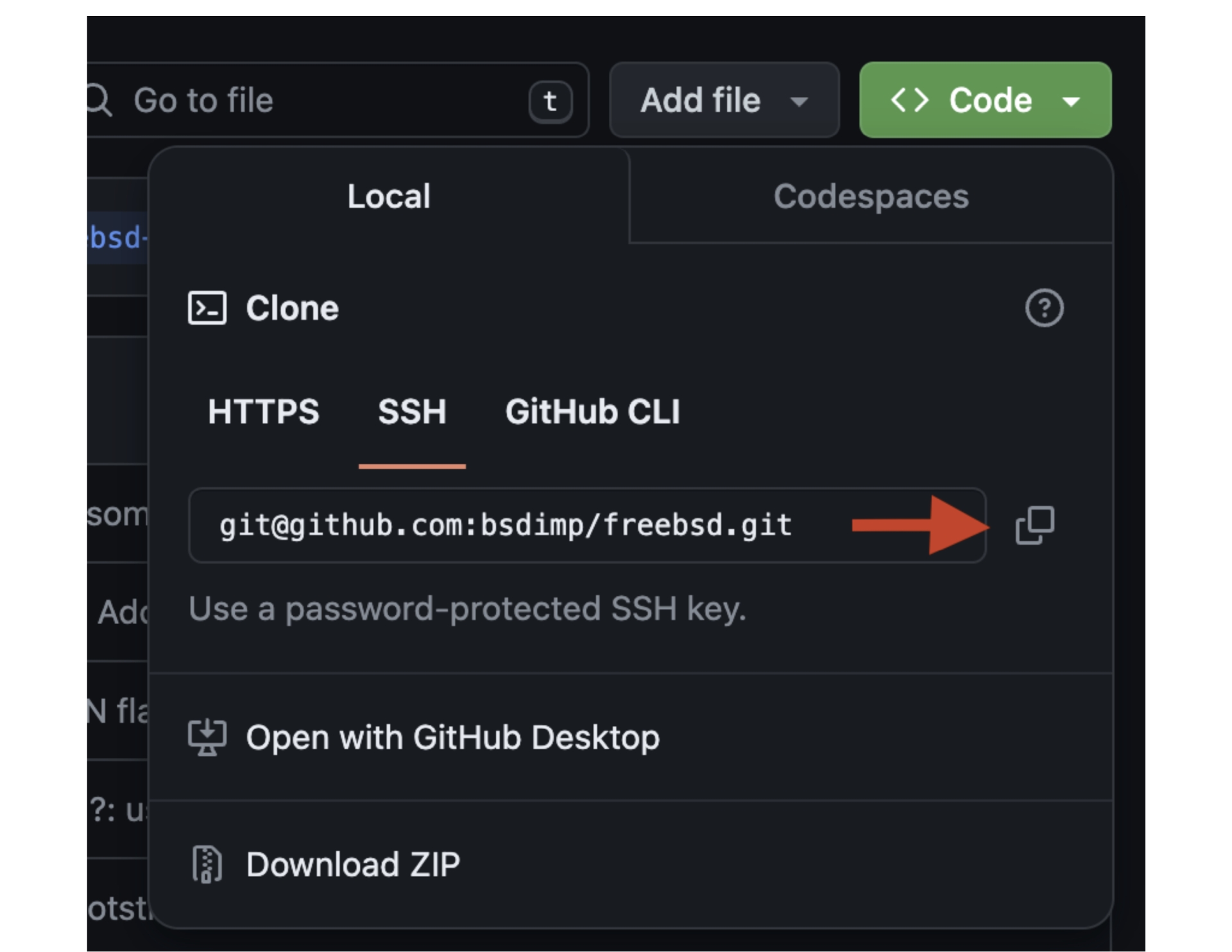Screen dimensions: 1232x952
Task: Open with GitHub Desktop
Action: coord(452,737)
